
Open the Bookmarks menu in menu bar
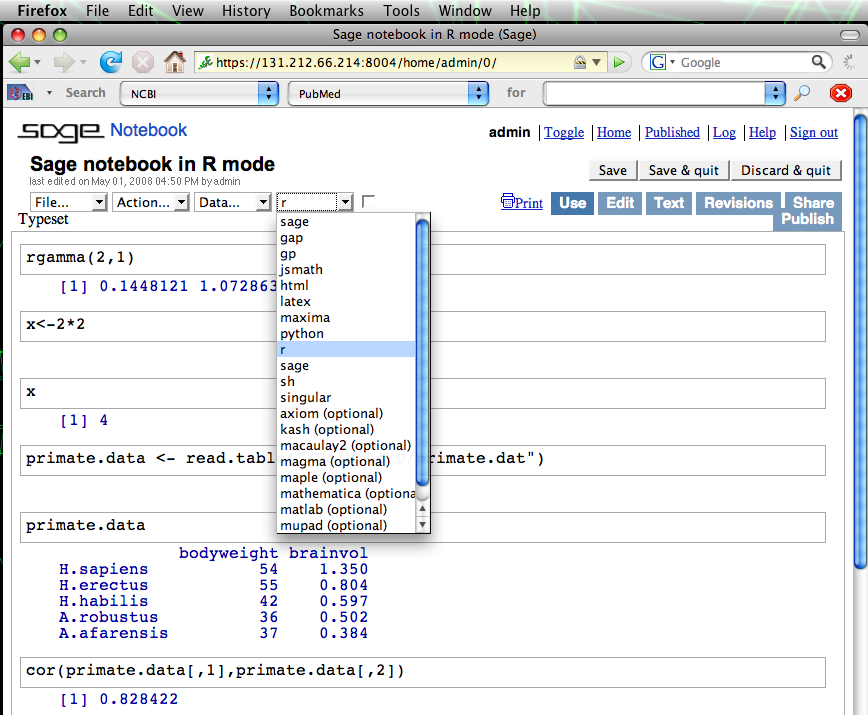coord(325,11)
